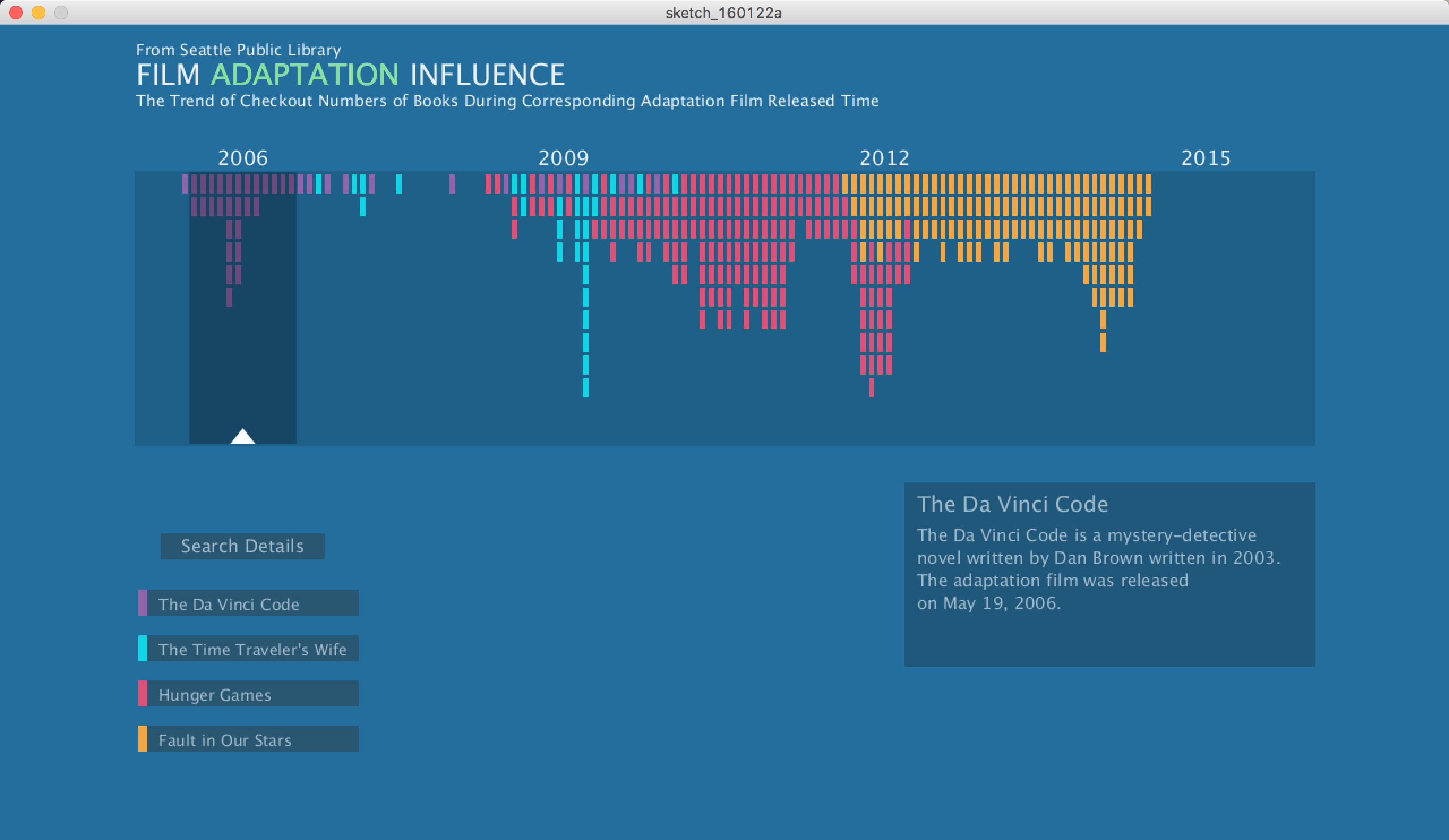Toggle the Fault in Our Stars filter

point(252,739)
